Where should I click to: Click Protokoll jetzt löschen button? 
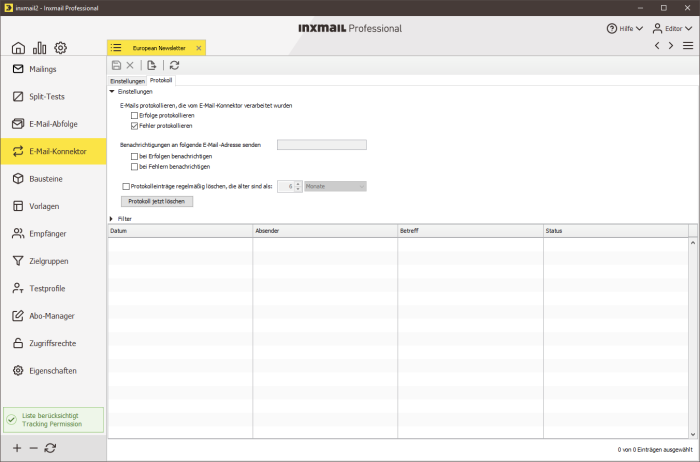pos(157,201)
